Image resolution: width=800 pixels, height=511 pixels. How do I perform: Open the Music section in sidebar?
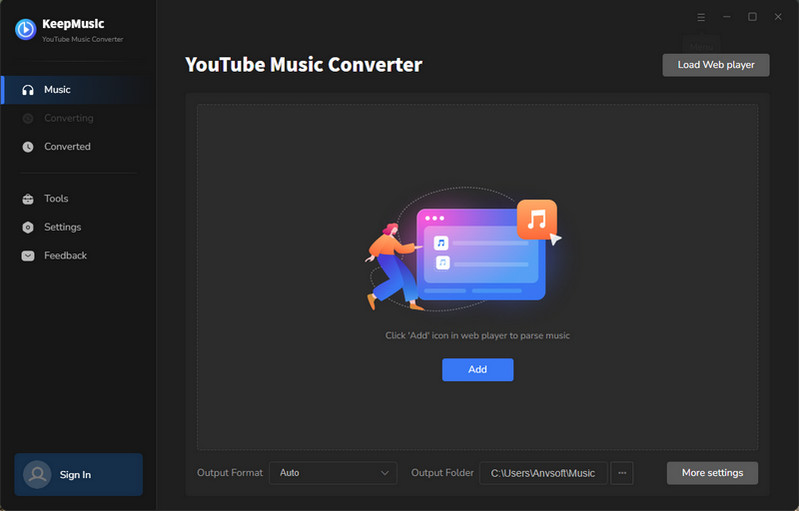[x=76, y=90]
